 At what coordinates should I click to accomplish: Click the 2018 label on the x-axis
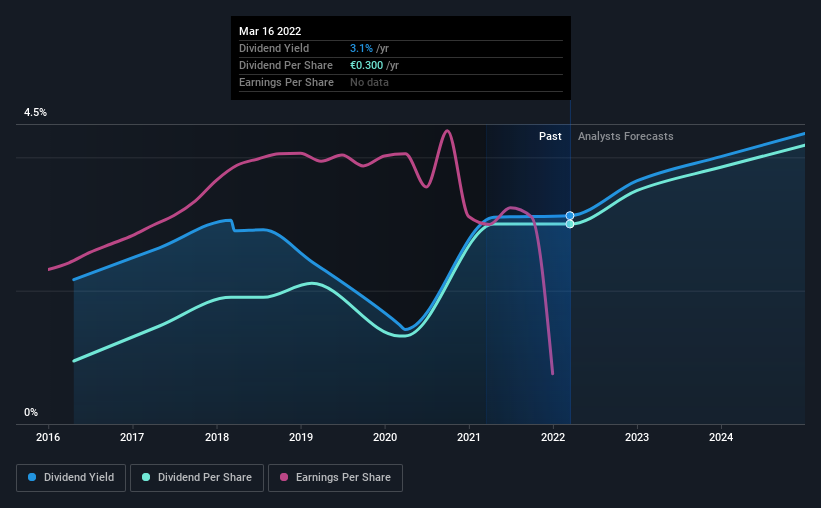click(x=217, y=437)
